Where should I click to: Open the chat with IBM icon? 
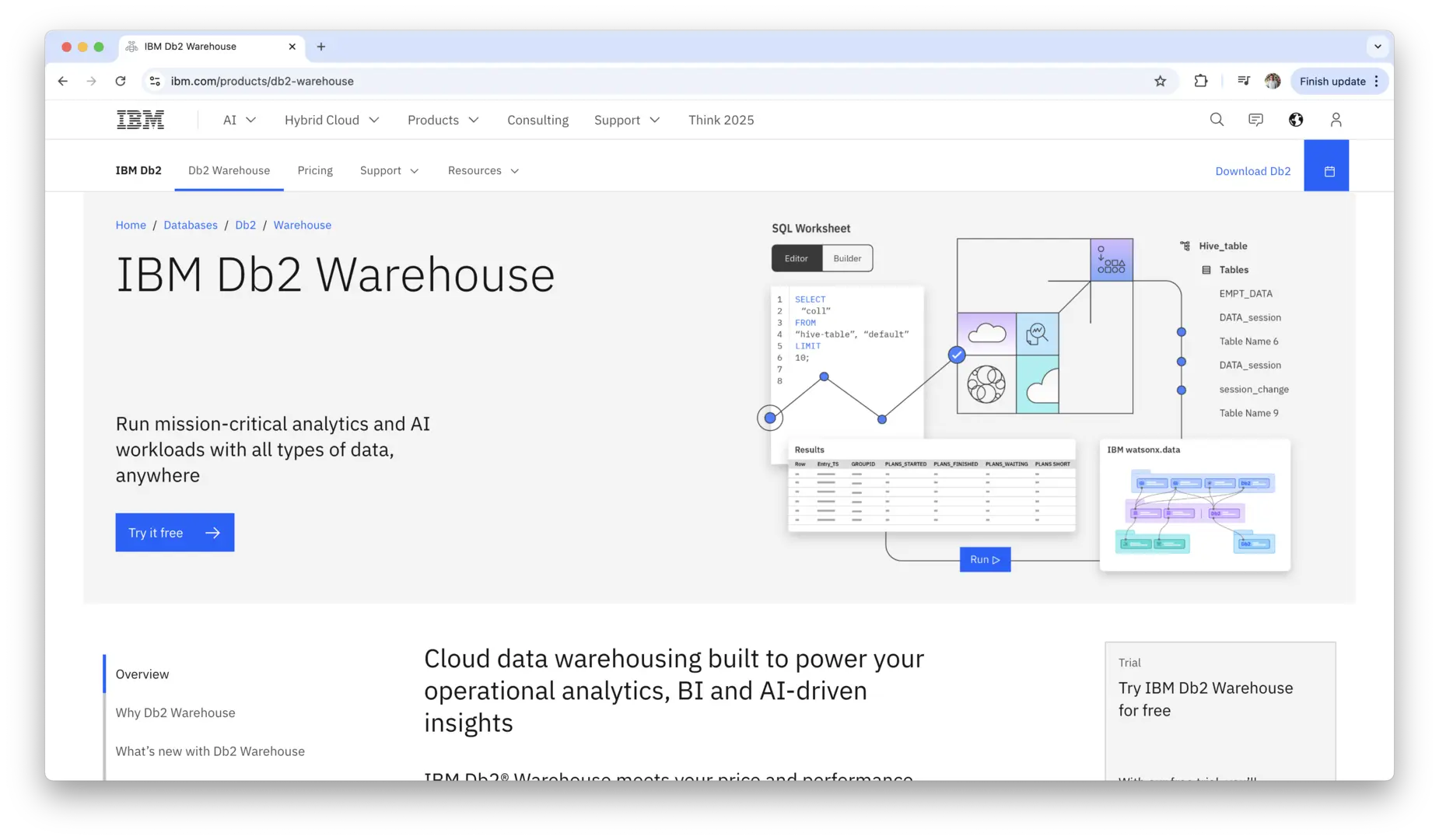click(x=1255, y=120)
